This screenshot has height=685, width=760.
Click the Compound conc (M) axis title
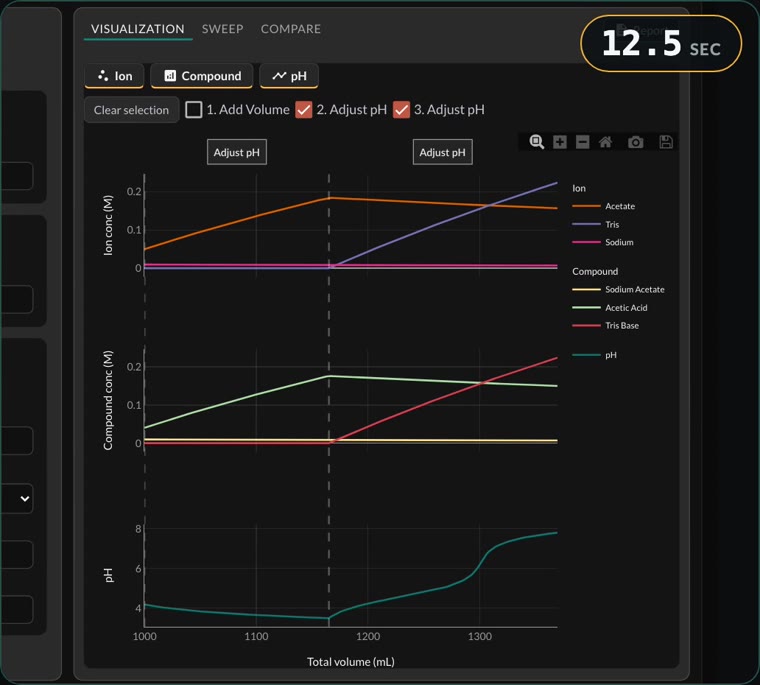pyautogui.click(x=108, y=400)
